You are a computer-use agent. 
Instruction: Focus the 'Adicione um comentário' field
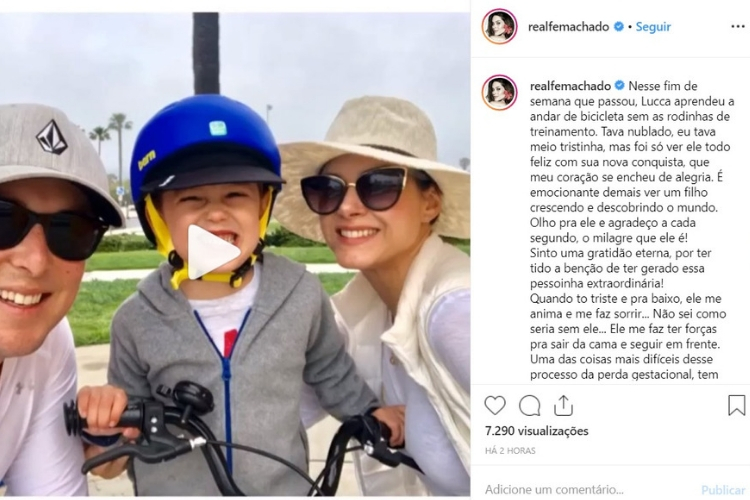click(588, 489)
